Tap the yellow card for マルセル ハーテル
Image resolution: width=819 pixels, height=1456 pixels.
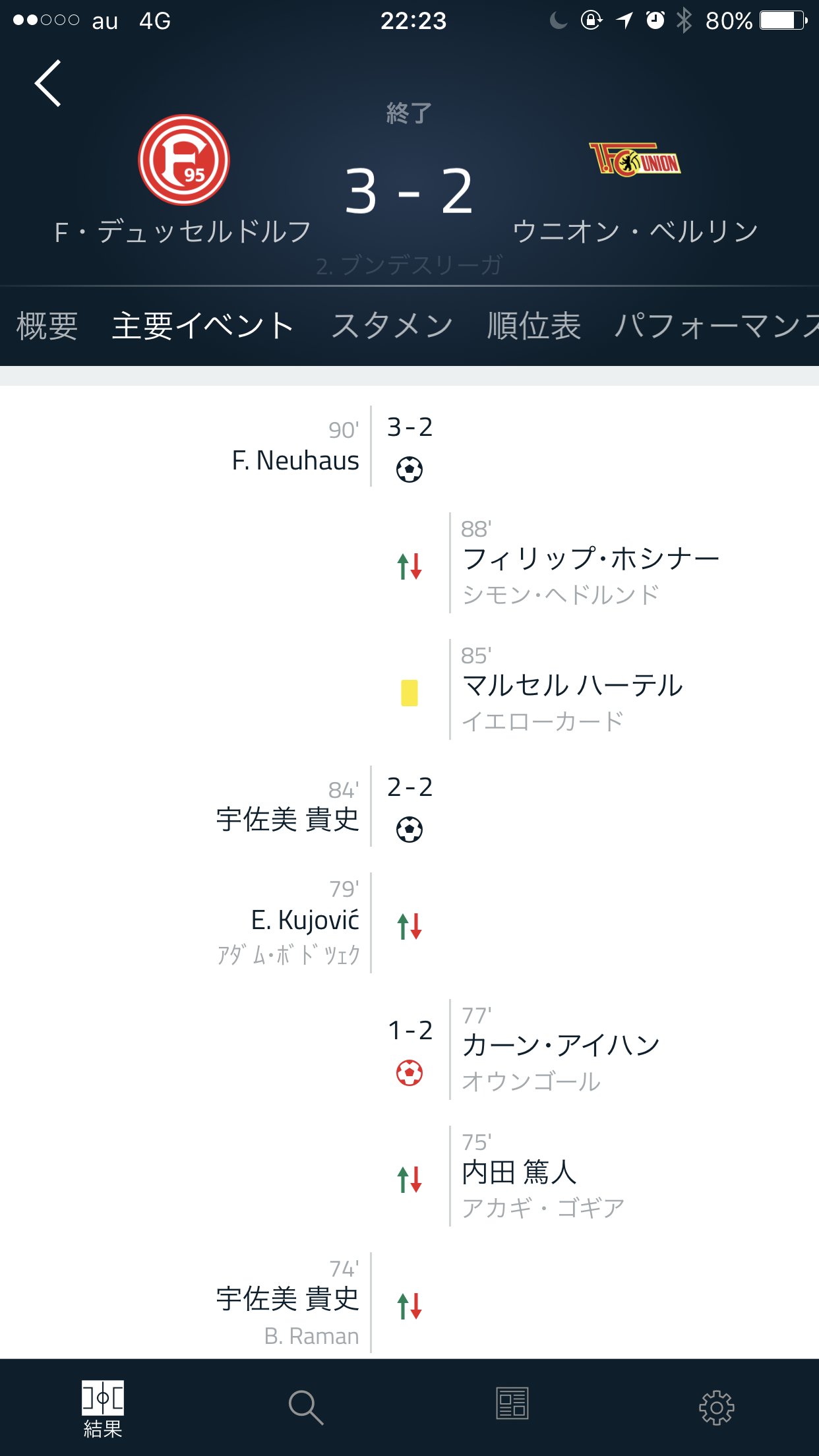tap(409, 693)
